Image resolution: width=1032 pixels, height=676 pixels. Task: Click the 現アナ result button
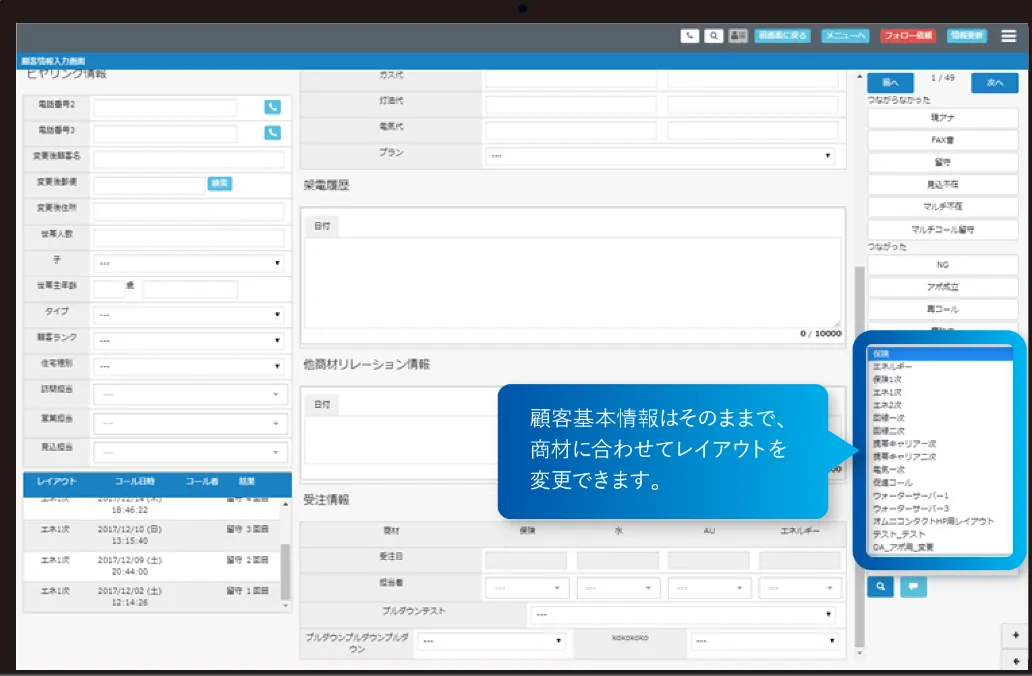(x=942, y=118)
